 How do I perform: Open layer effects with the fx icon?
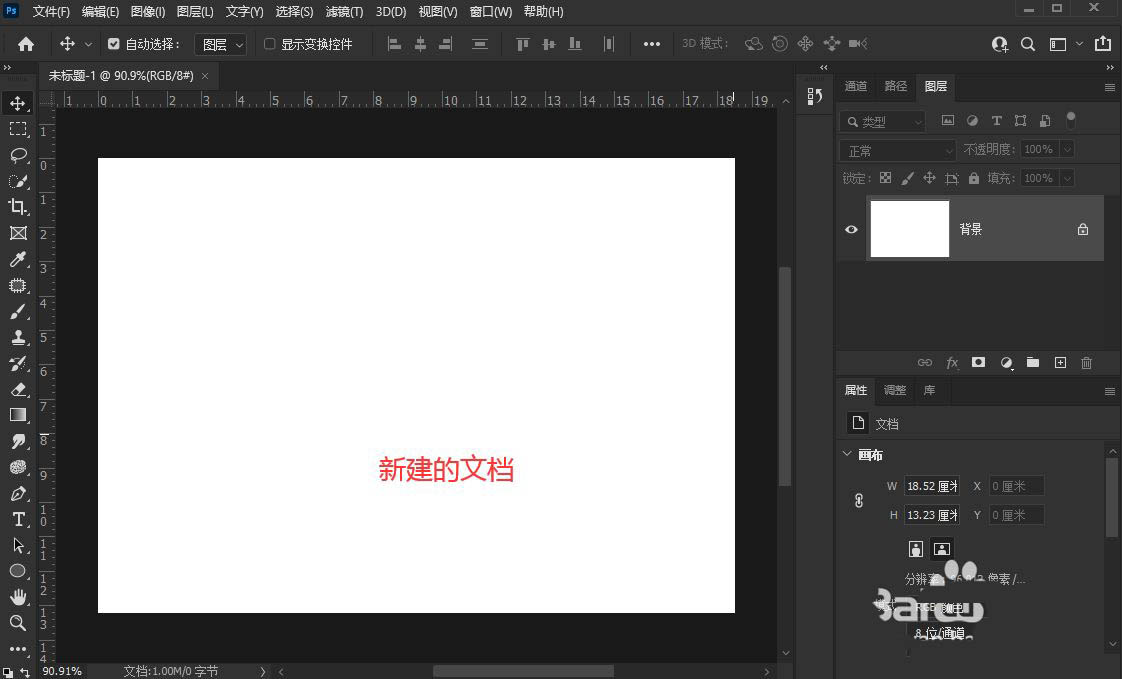[951, 362]
